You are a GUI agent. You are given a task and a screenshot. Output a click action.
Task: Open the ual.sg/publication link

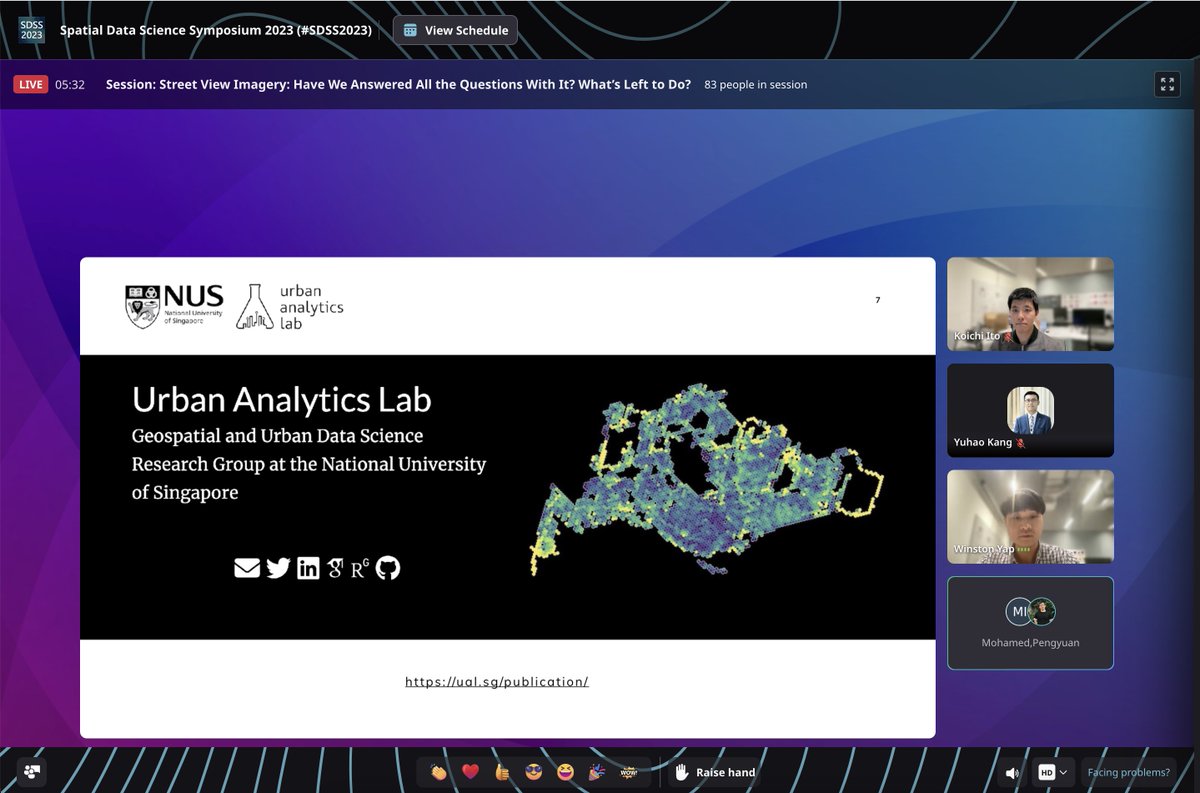pyautogui.click(x=497, y=682)
